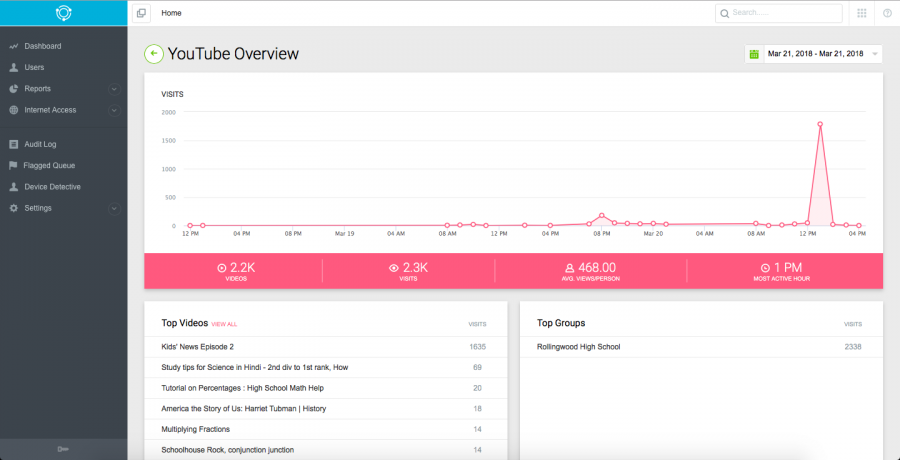This screenshot has width=900, height=460.
Task: Click the Dashboard chart-line icon
Action: [14, 47]
